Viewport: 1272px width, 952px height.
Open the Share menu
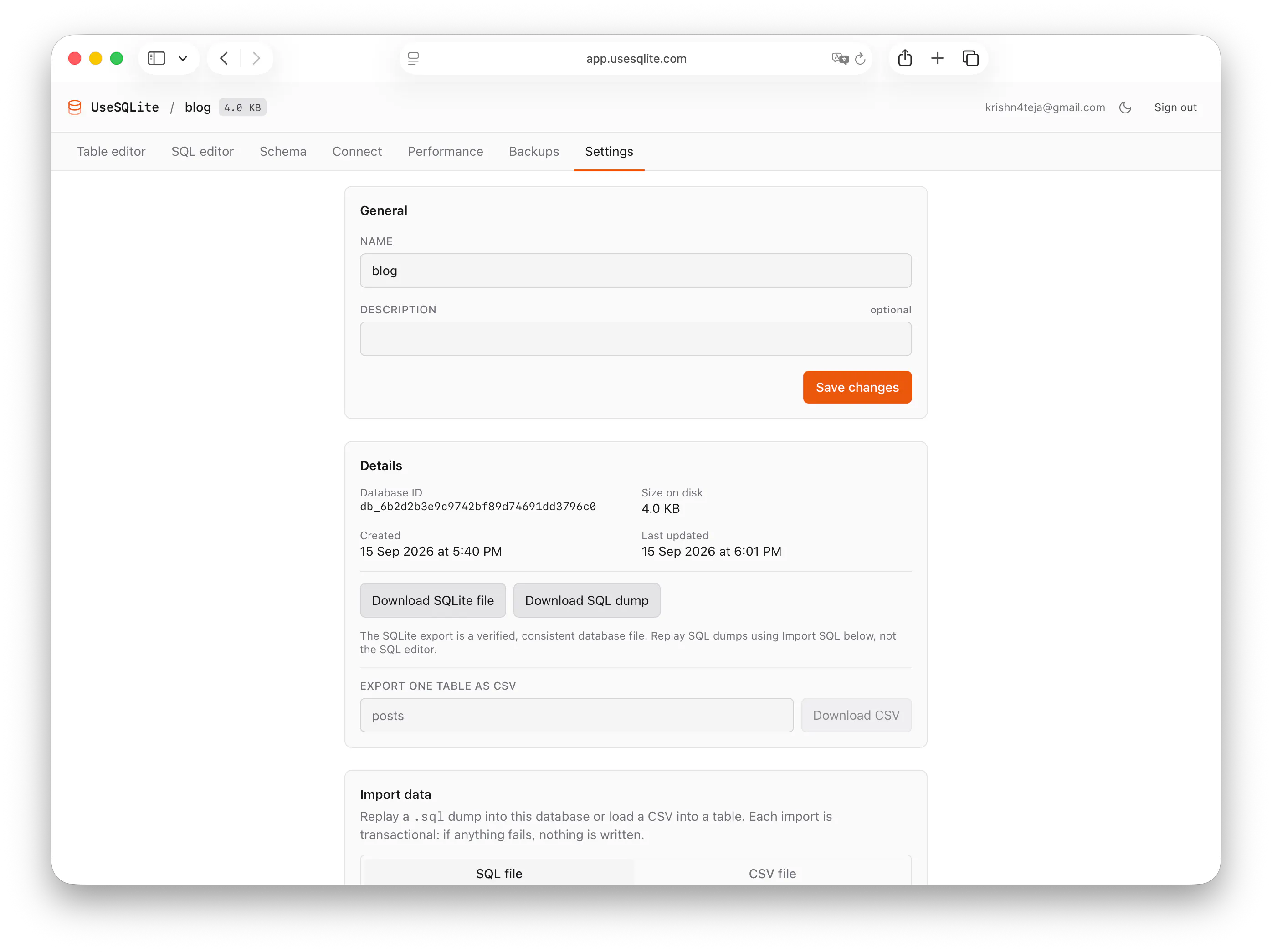[x=905, y=58]
